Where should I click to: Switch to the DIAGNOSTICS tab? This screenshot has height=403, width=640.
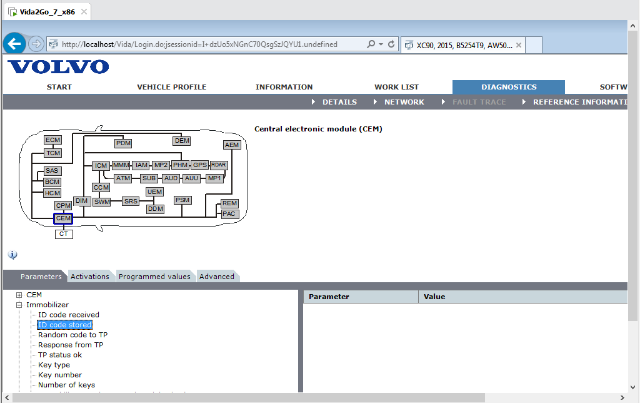[509, 87]
